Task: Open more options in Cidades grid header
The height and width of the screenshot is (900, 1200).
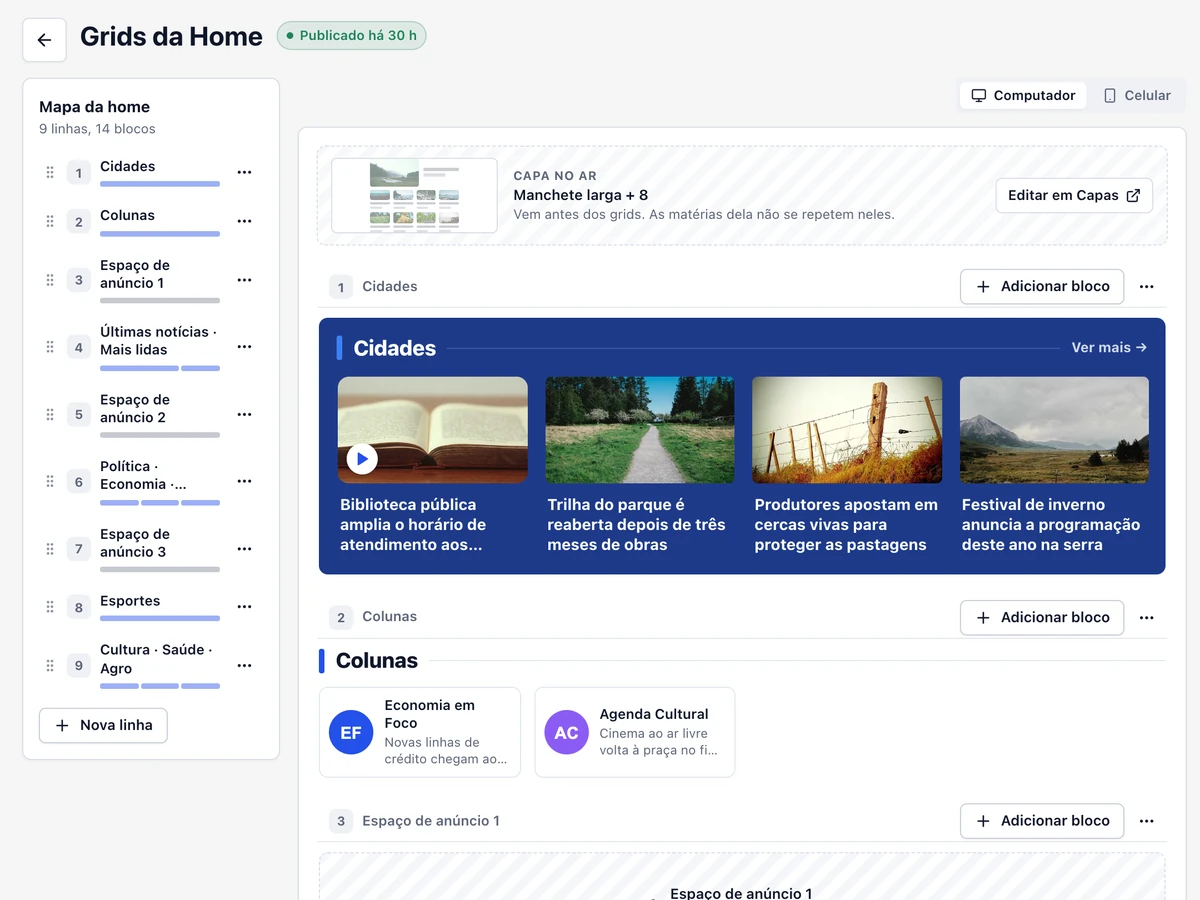Action: (1147, 287)
